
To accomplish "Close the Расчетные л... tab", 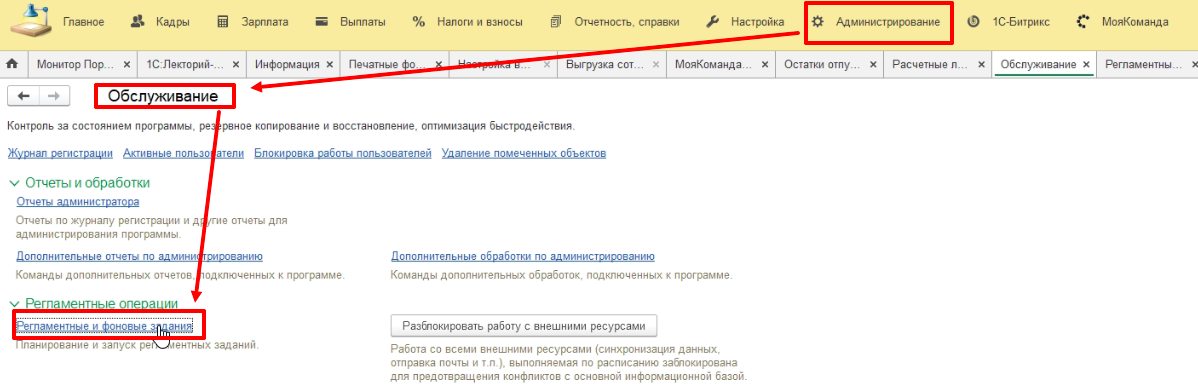I will coord(983,65).
